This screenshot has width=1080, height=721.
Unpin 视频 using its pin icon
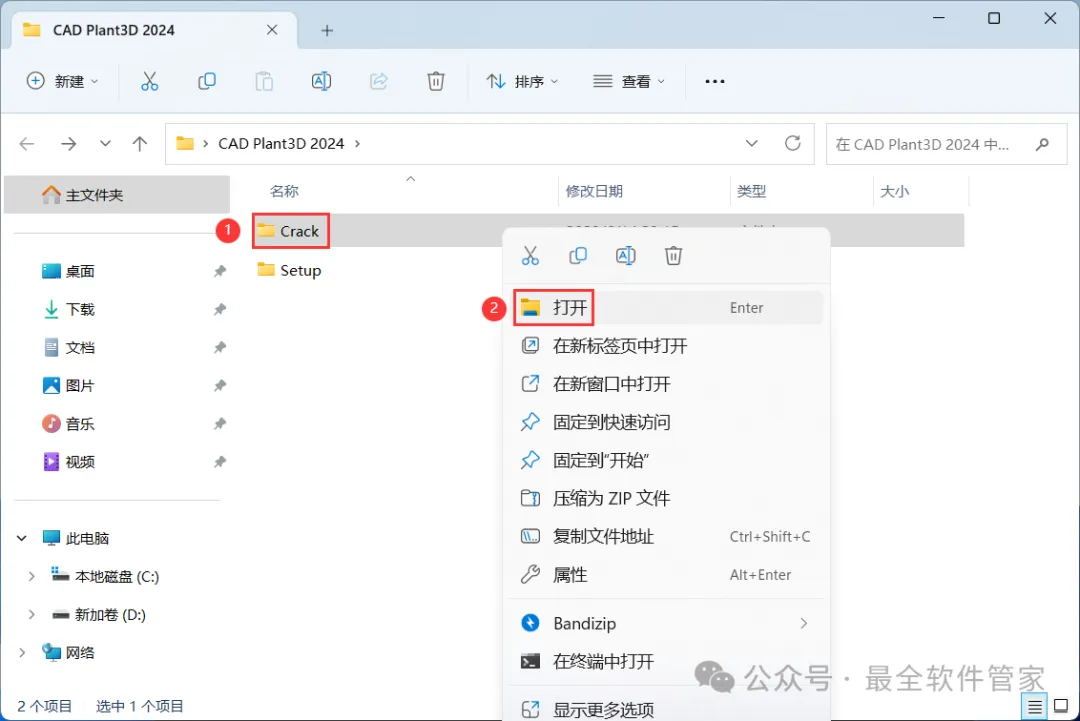pos(220,462)
